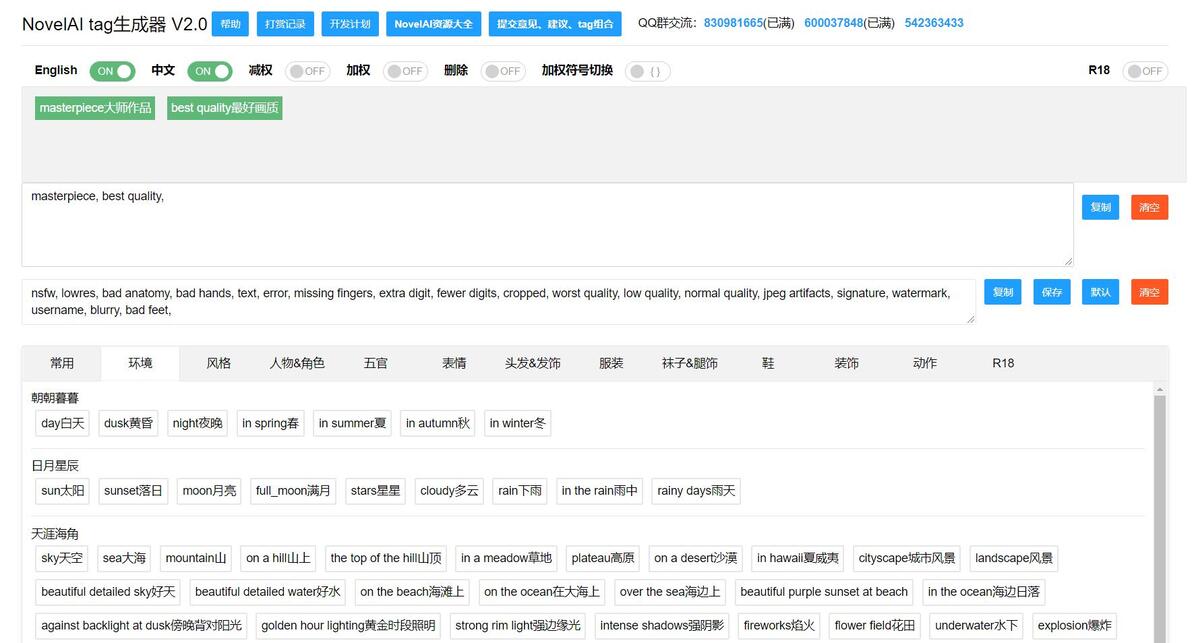This screenshot has height=643, width=1192.
Task: Open NovelAI资源大全
Action: tap(433, 24)
